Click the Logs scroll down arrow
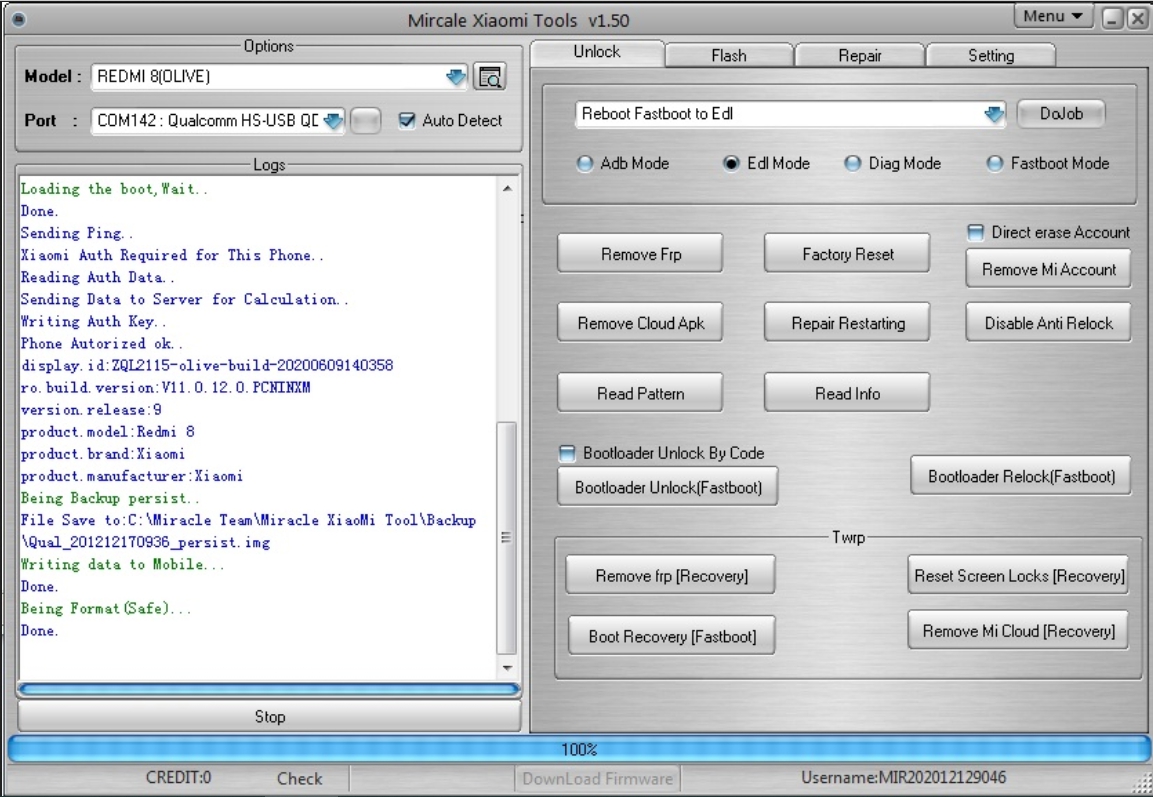Viewport: 1153px width, 797px height. [507, 668]
